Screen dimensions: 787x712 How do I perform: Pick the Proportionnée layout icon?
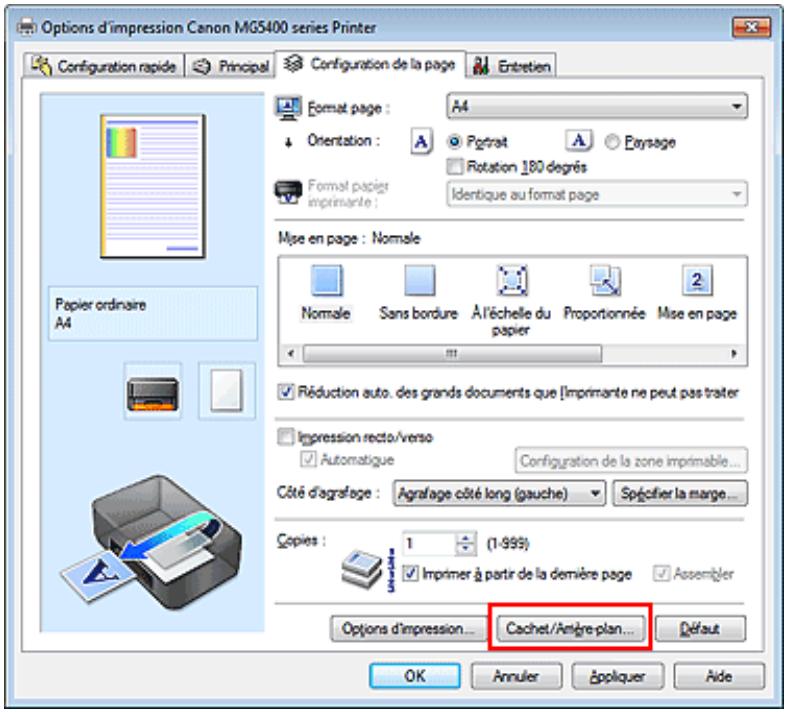[x=605, y=280]
